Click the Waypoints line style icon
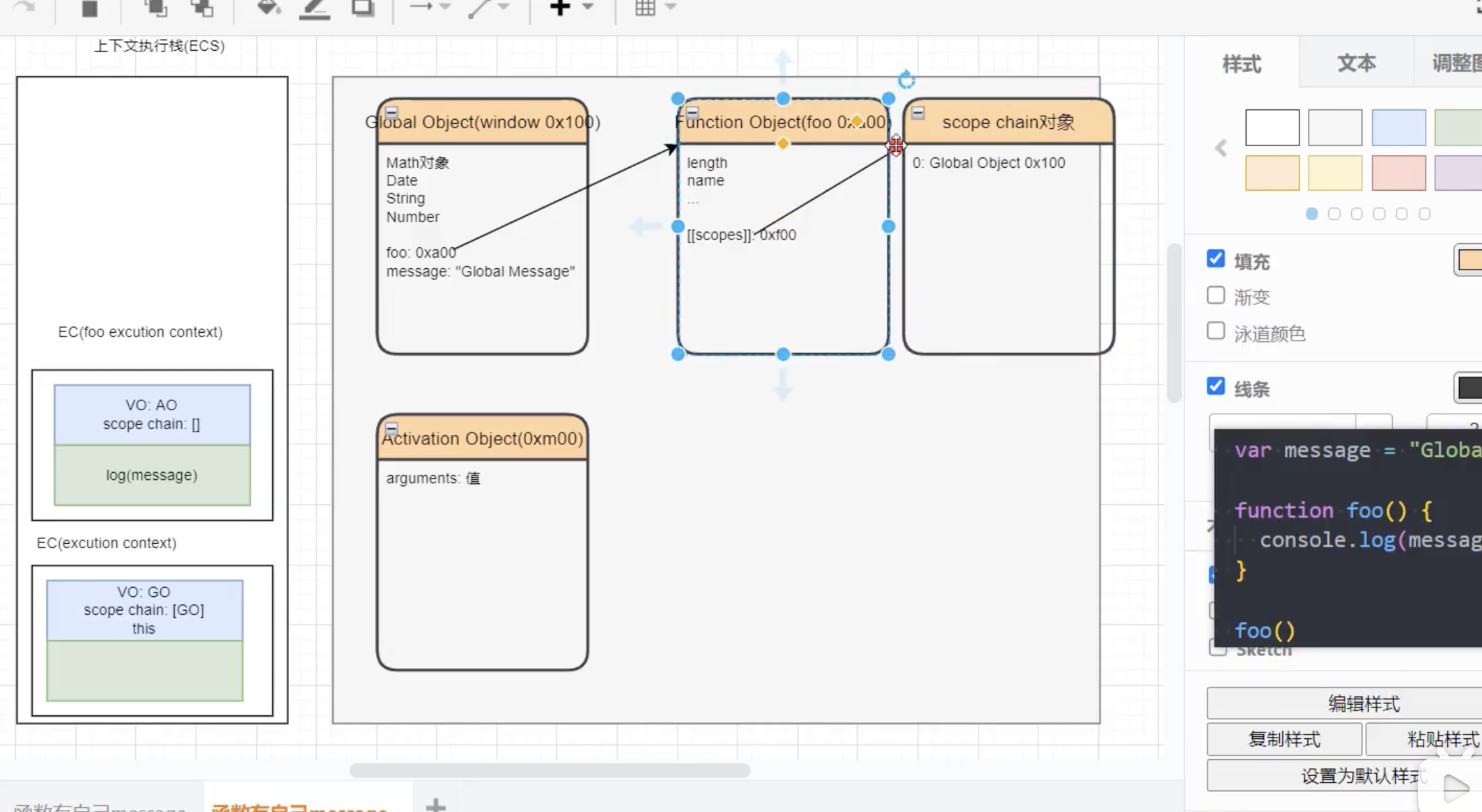1482x812 pixels. (x=479, y=8)
